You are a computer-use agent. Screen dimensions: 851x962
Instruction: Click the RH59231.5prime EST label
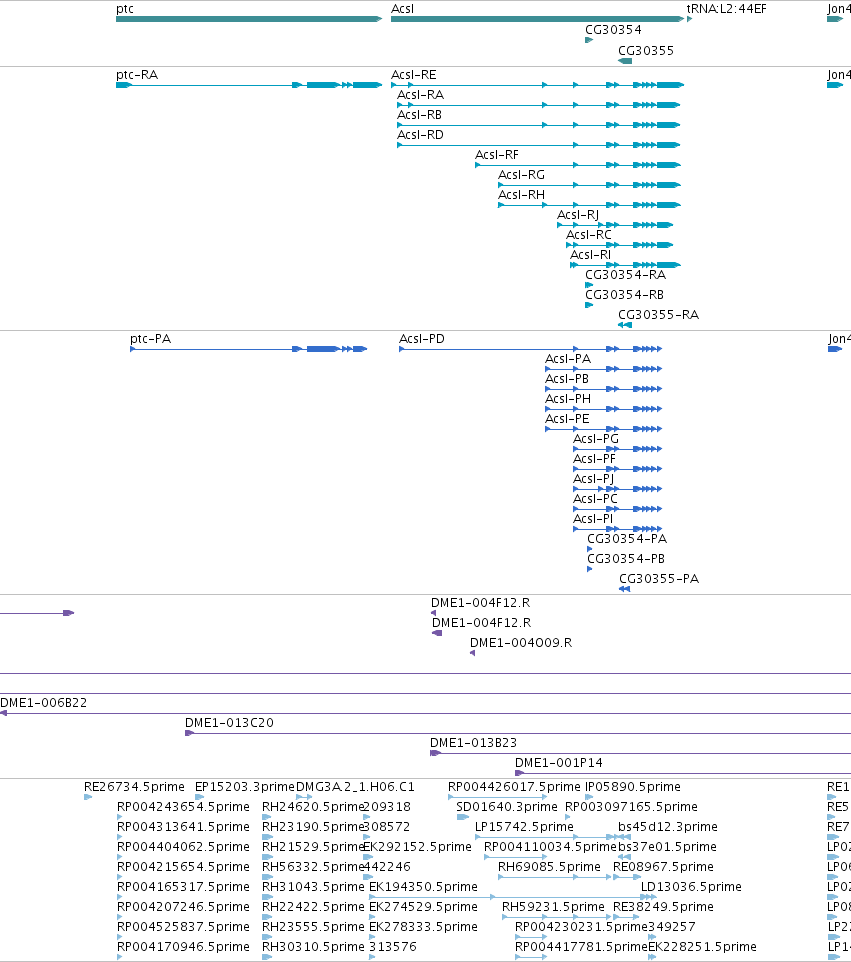click(x=553, y=906)
